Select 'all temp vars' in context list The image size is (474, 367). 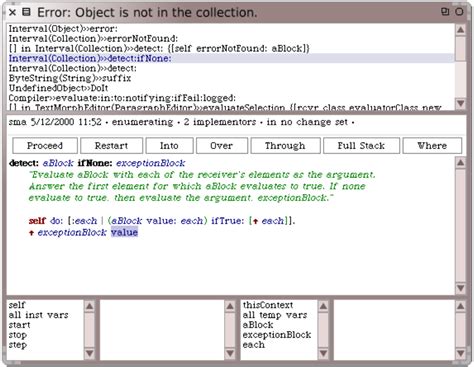tap(279, 315)
